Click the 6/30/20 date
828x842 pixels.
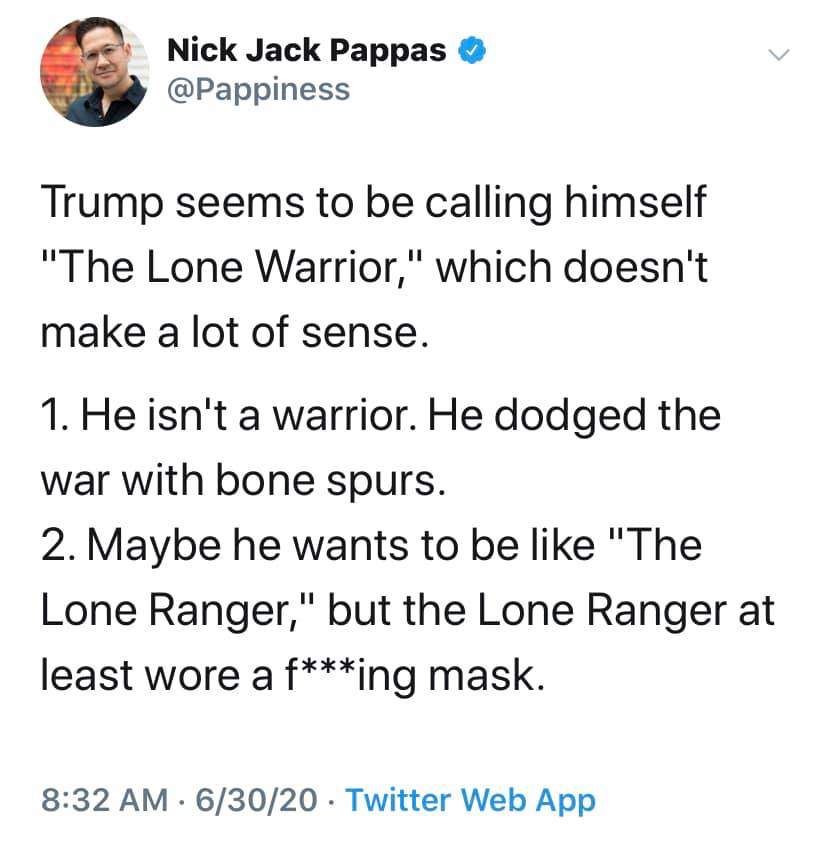pos(258,800)
